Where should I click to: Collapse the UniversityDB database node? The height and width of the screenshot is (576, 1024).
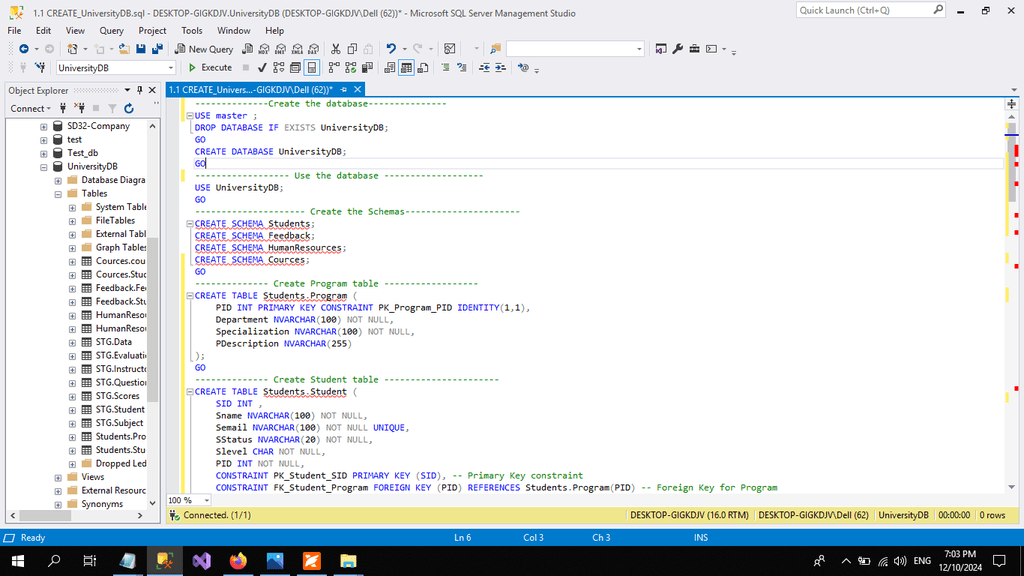[x=44, y=167]
